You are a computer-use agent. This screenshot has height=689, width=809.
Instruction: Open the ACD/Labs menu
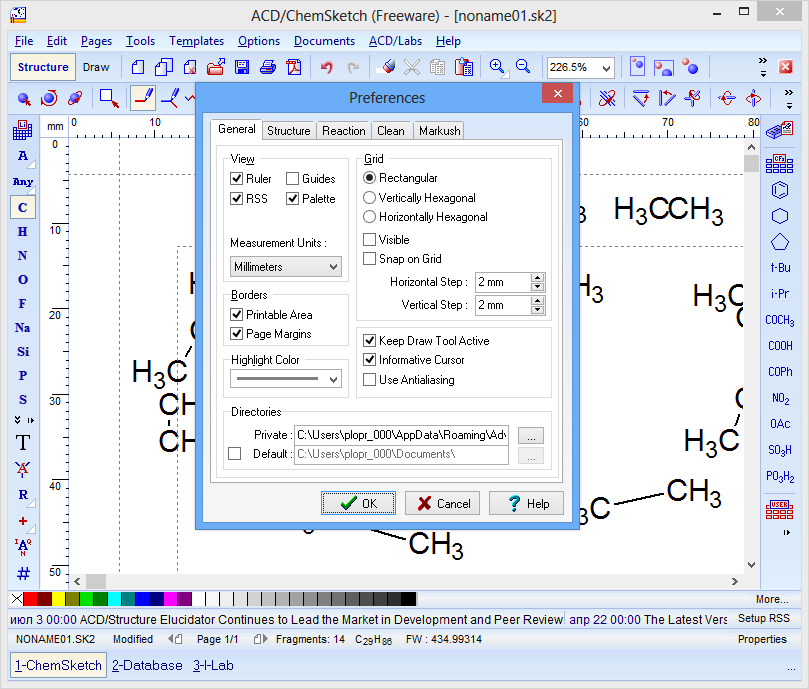[395, 41]
